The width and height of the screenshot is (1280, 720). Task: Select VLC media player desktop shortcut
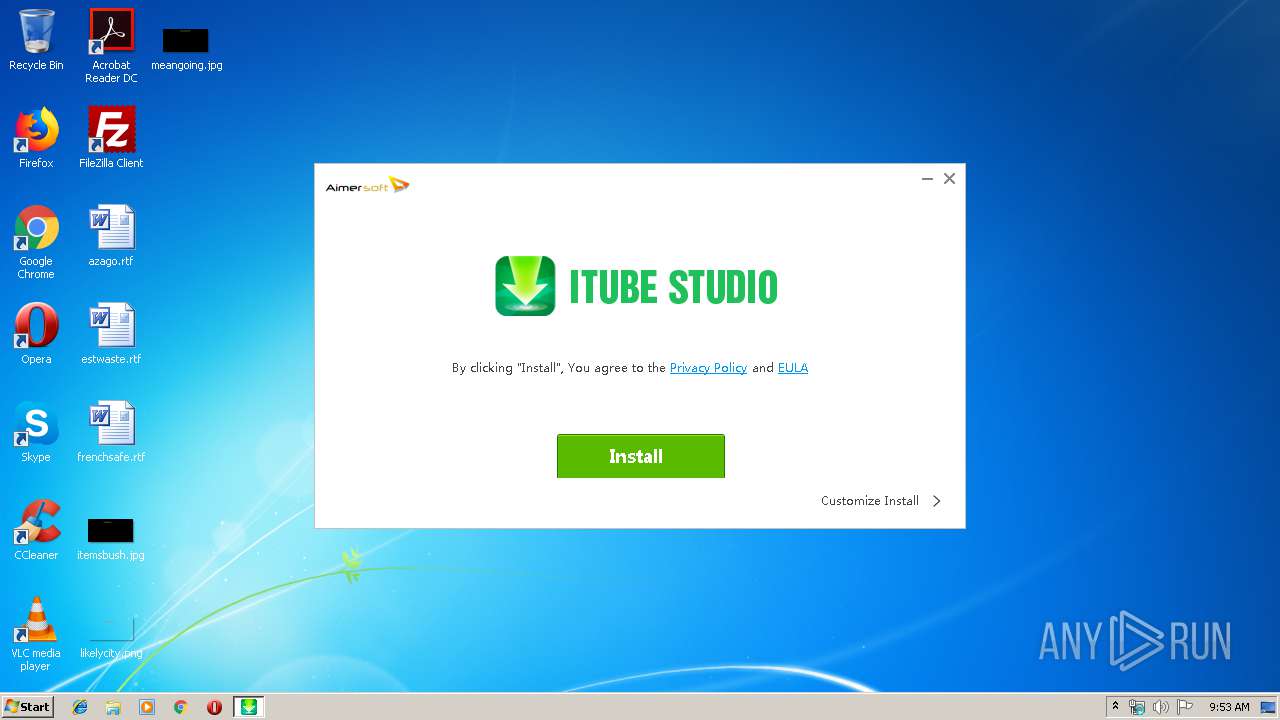pyautogui.click(x=36, y=634)
